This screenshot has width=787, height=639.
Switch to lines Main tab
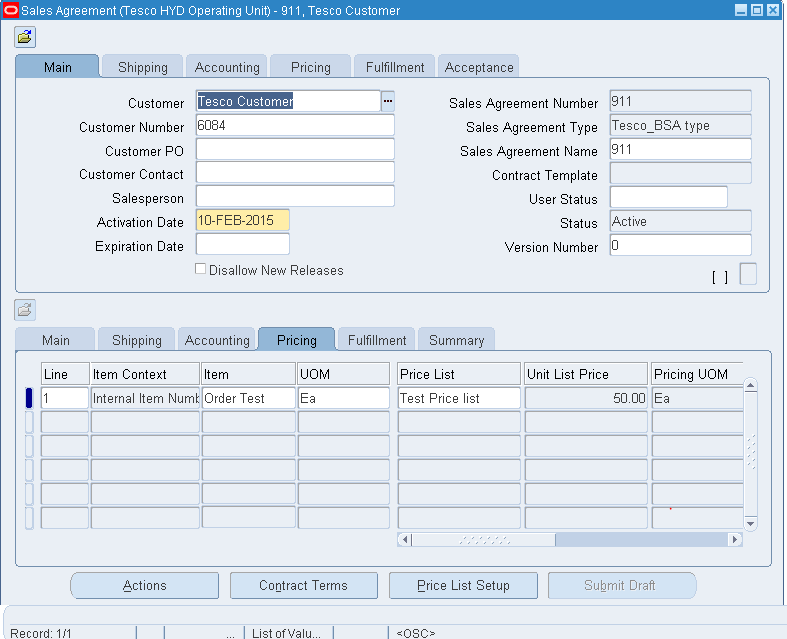point(55,340)
